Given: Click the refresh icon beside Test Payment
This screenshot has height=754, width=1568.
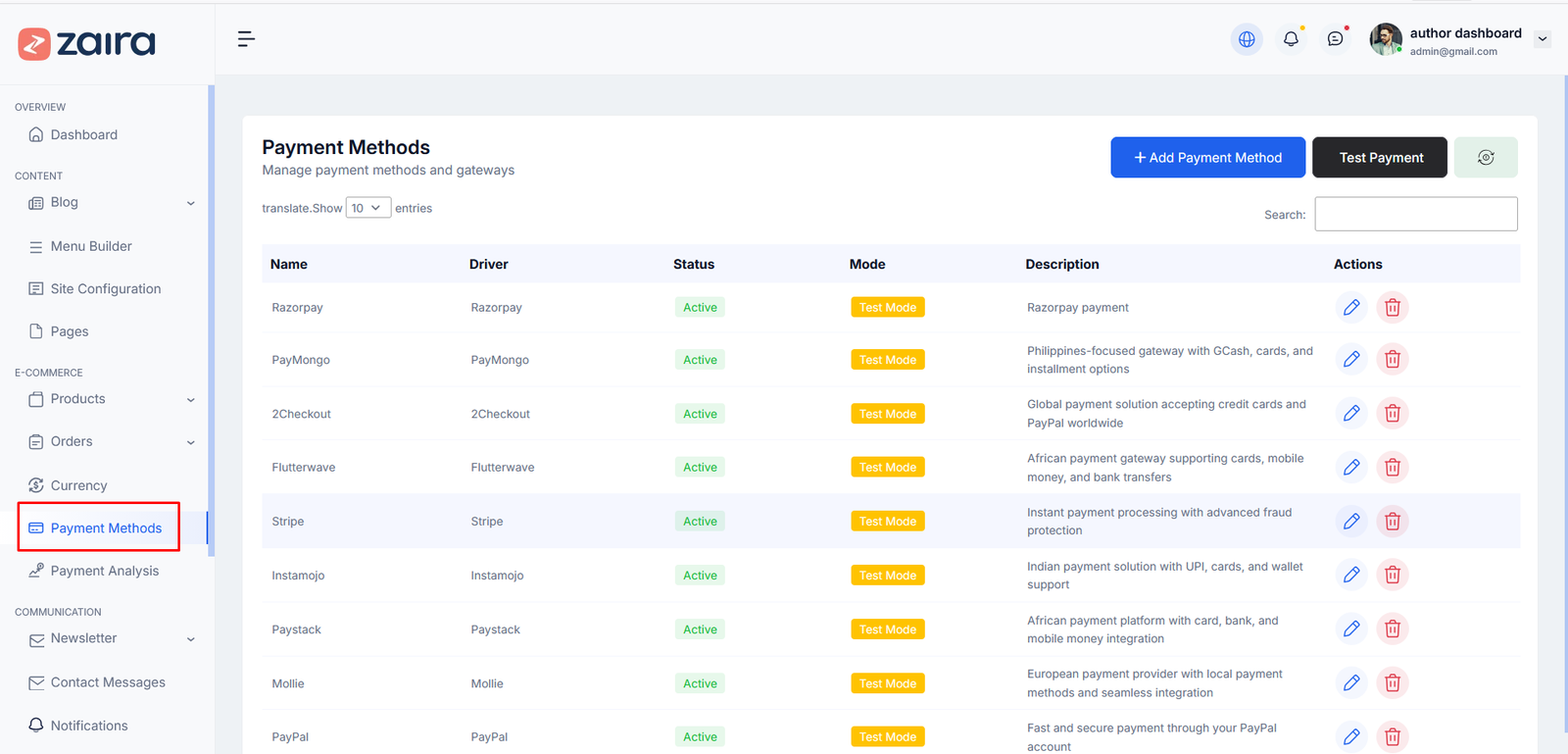Looking at the screenshot, I should pos(1485,158).
